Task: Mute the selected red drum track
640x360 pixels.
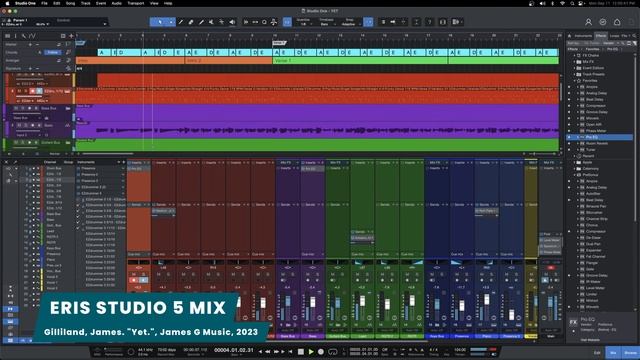Action: click(x=19, y=91)
